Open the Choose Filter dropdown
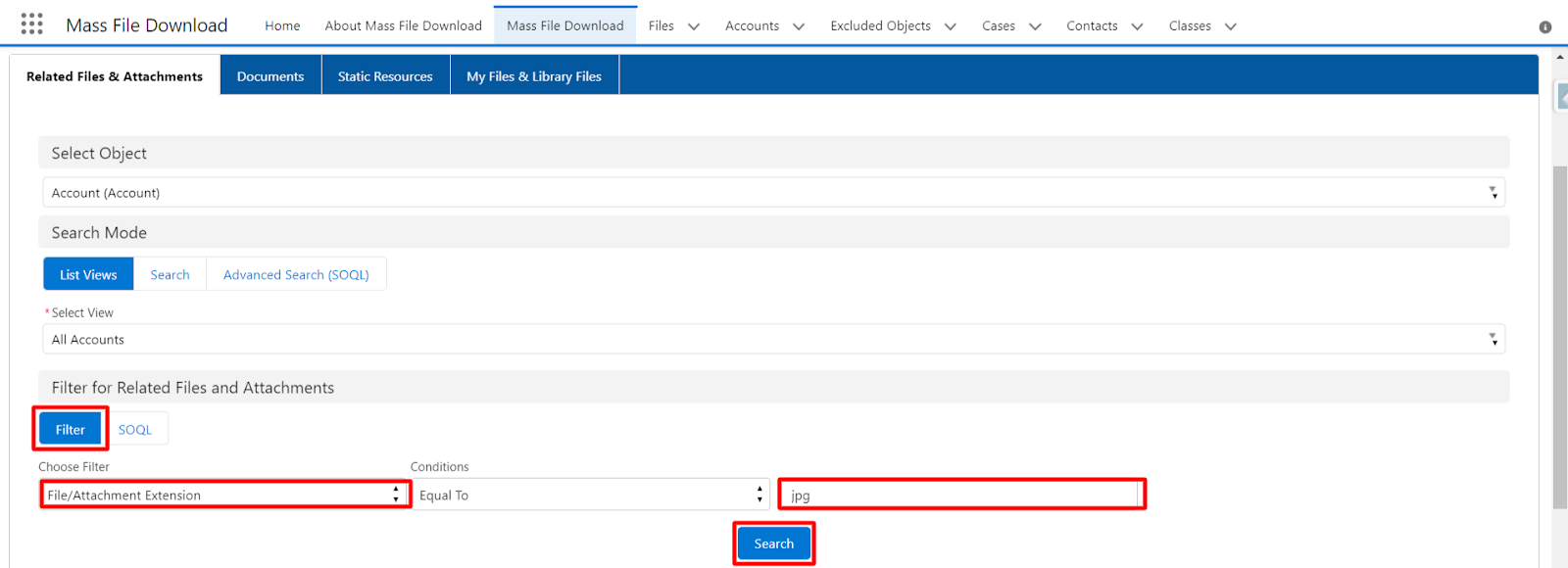The image size is (1568, 568). click(224, 495)
